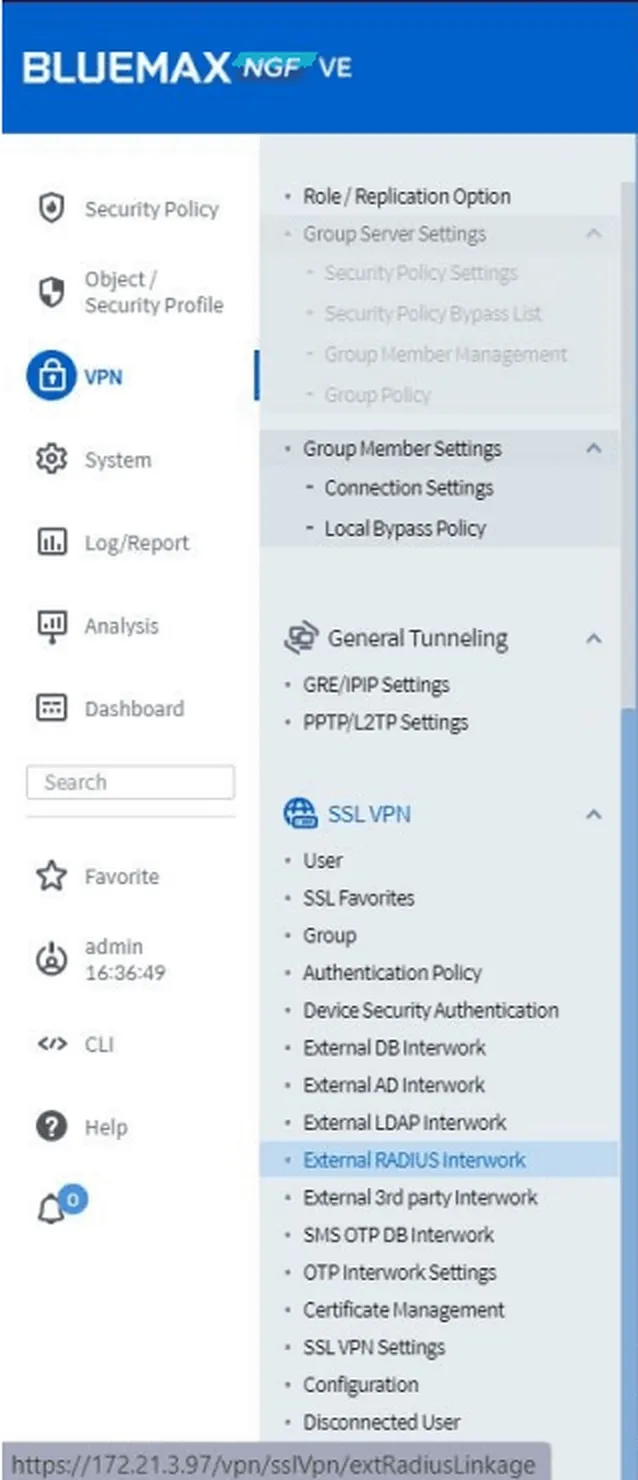Open Connection Settings
638x1480 pixels.
[409, 488]
